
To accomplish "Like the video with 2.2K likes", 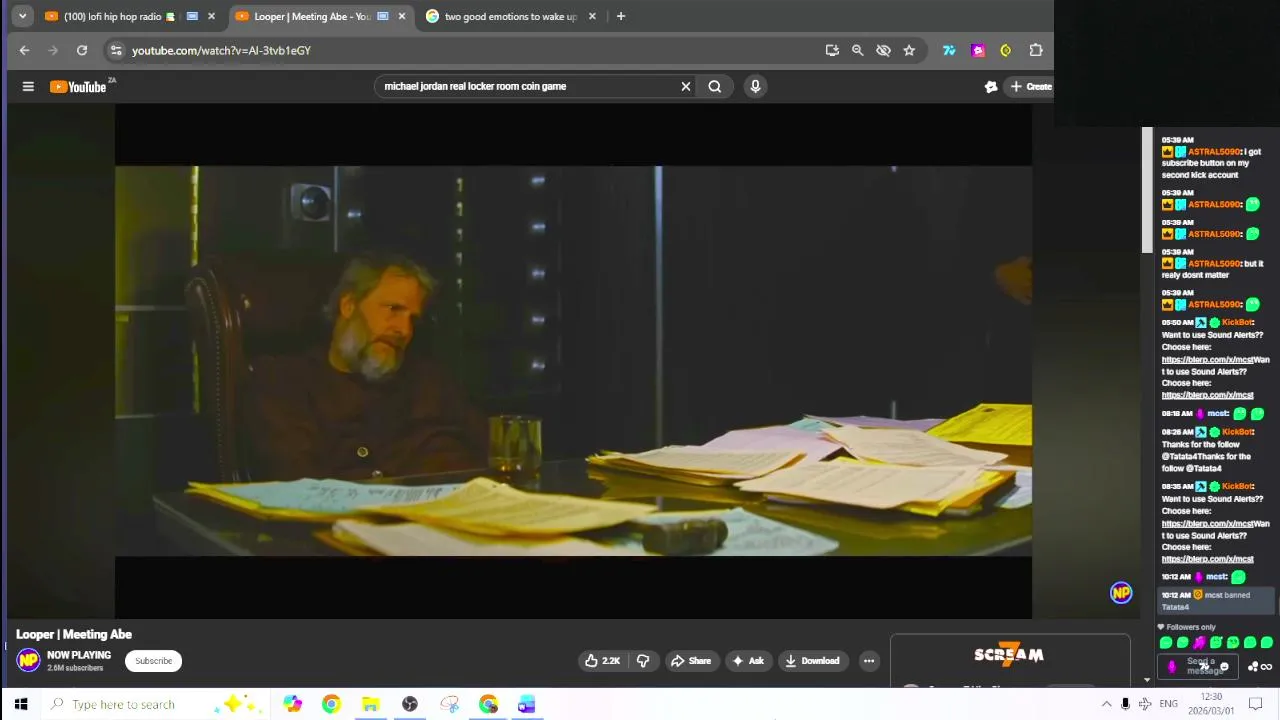I will pyautogui.click(x=603, y=660).
